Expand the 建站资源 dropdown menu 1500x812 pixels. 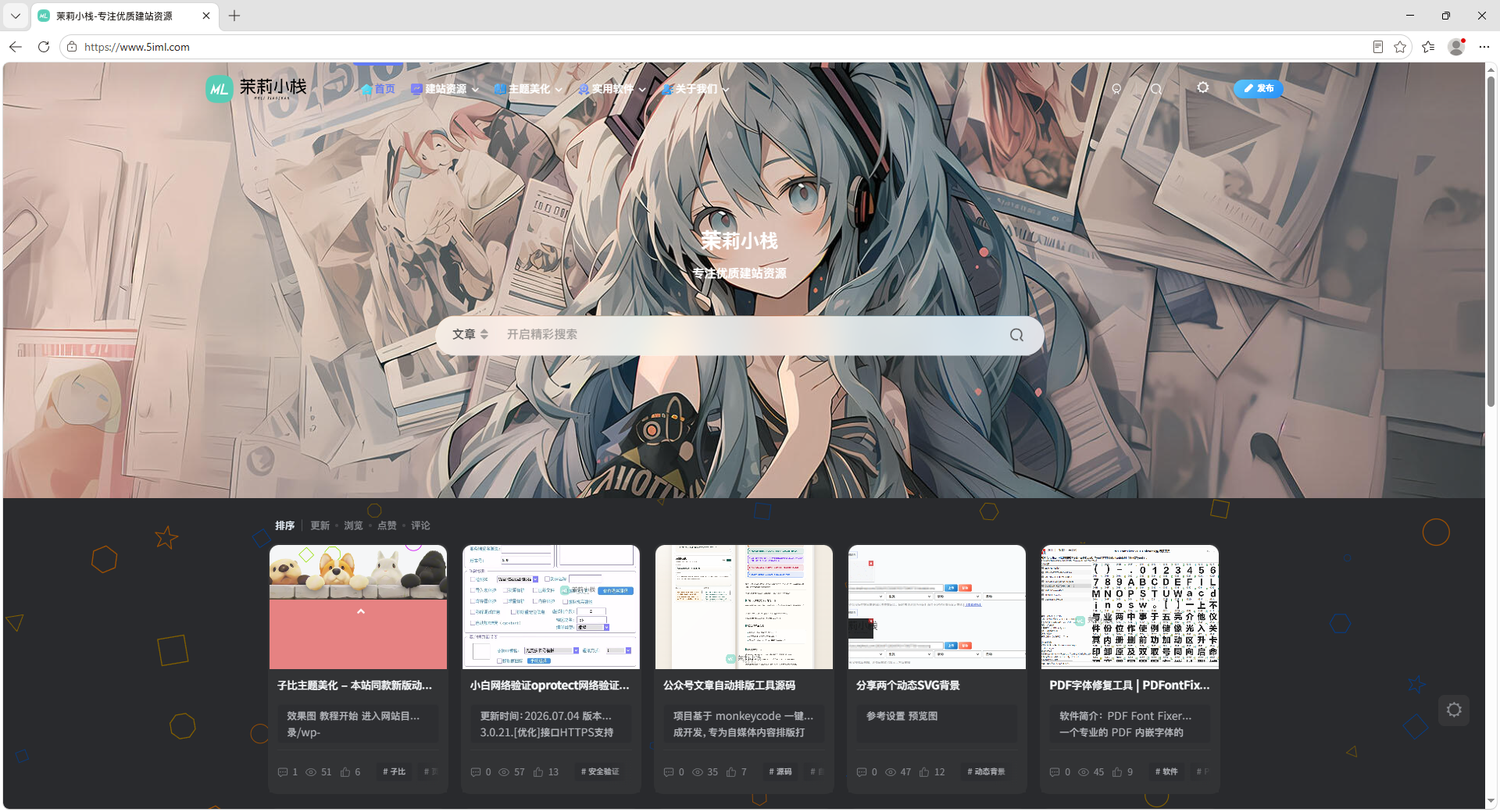[x=445, y=89]
